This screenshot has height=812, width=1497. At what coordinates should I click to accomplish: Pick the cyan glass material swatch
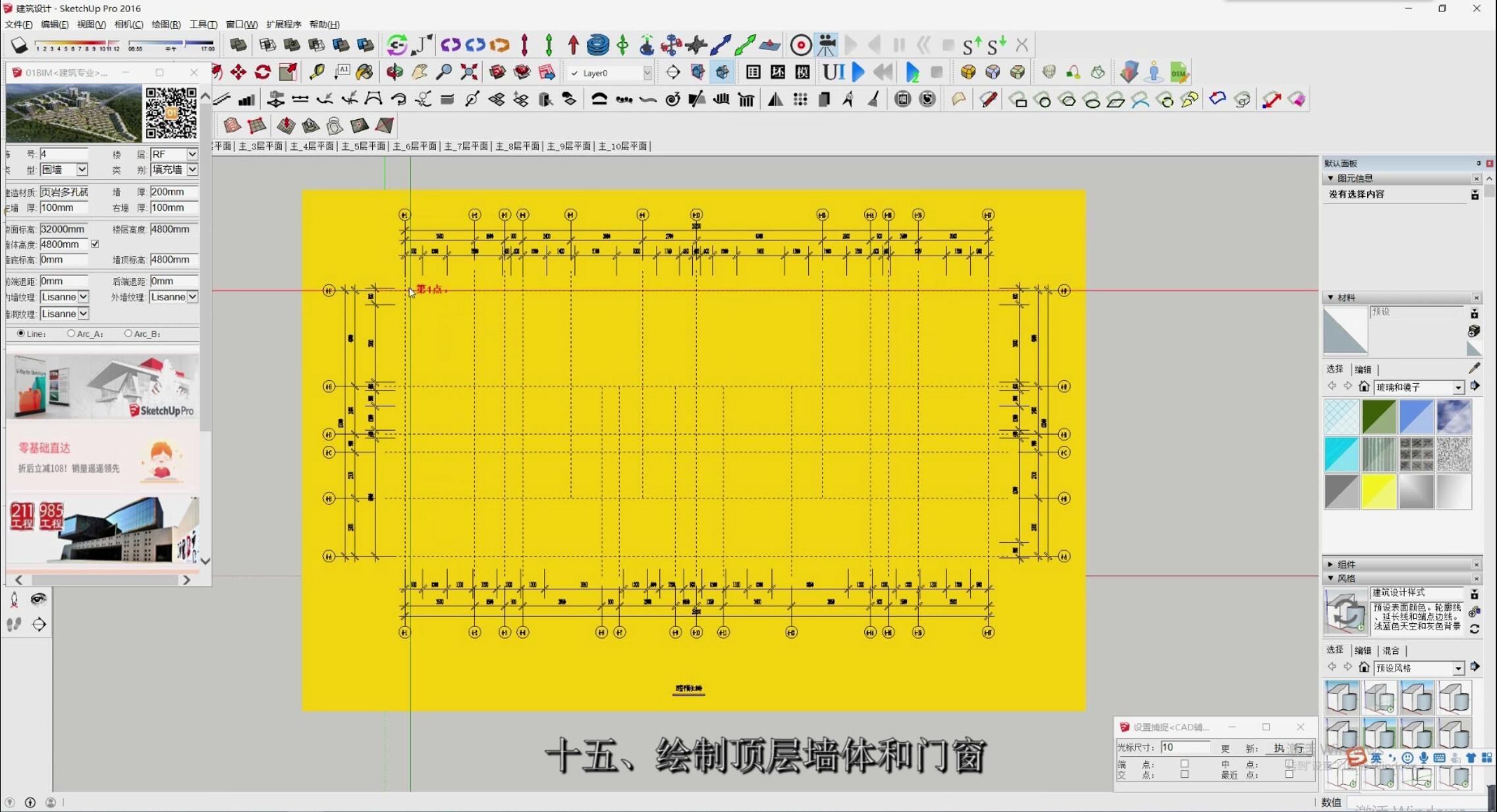click(x=1342, y=454)
